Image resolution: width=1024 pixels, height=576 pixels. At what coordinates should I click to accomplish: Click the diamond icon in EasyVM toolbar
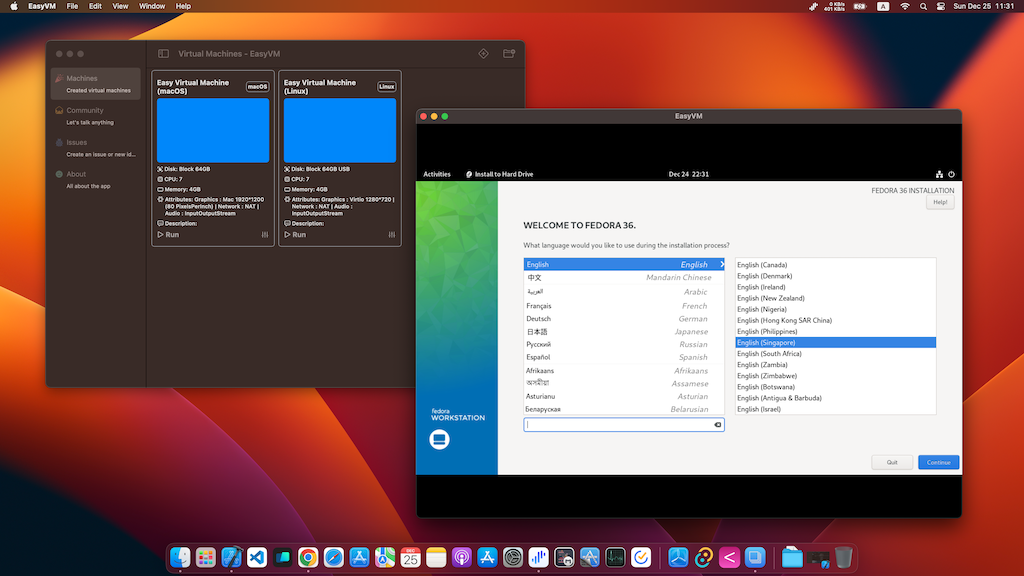pyautogui.click(x=483, y=54)
